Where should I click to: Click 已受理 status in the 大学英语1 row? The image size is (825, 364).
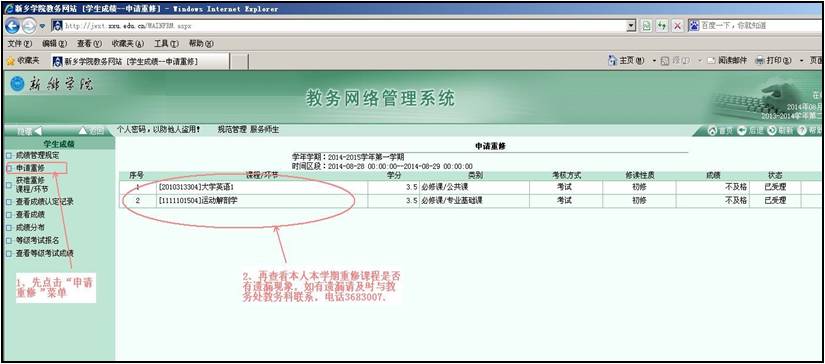coord(775,187)
